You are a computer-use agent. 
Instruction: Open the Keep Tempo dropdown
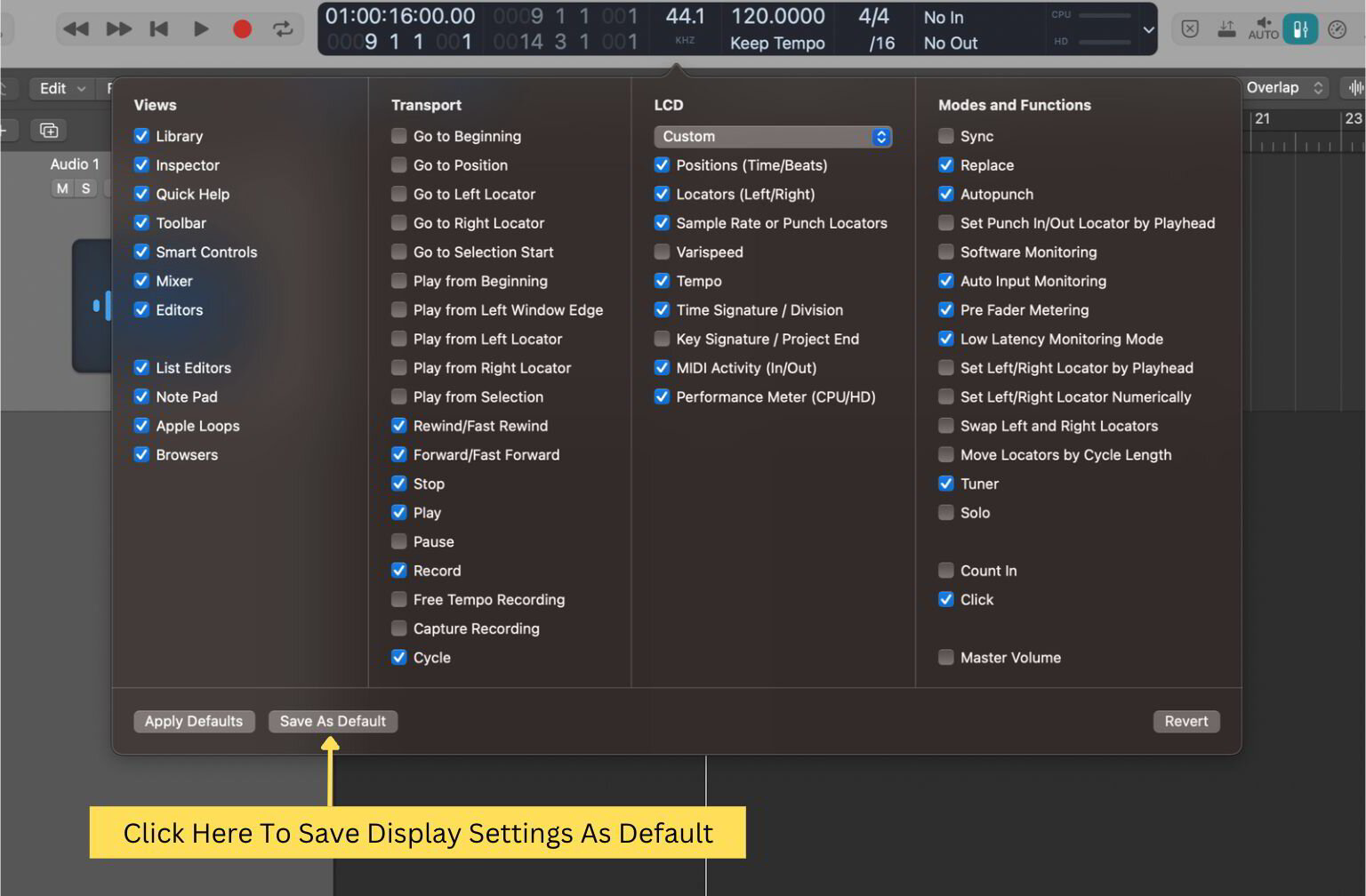[x=777, y=42]
